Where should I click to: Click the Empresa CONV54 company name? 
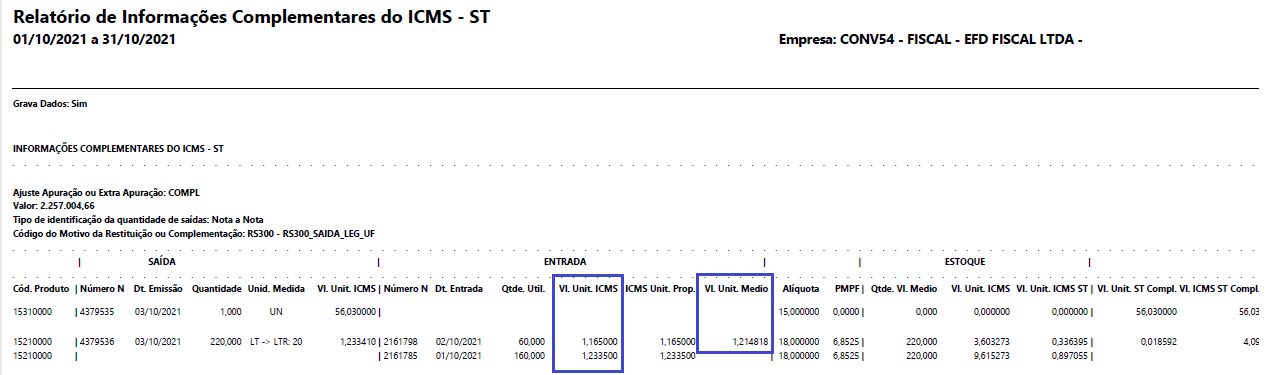click(x=931, y=39)
